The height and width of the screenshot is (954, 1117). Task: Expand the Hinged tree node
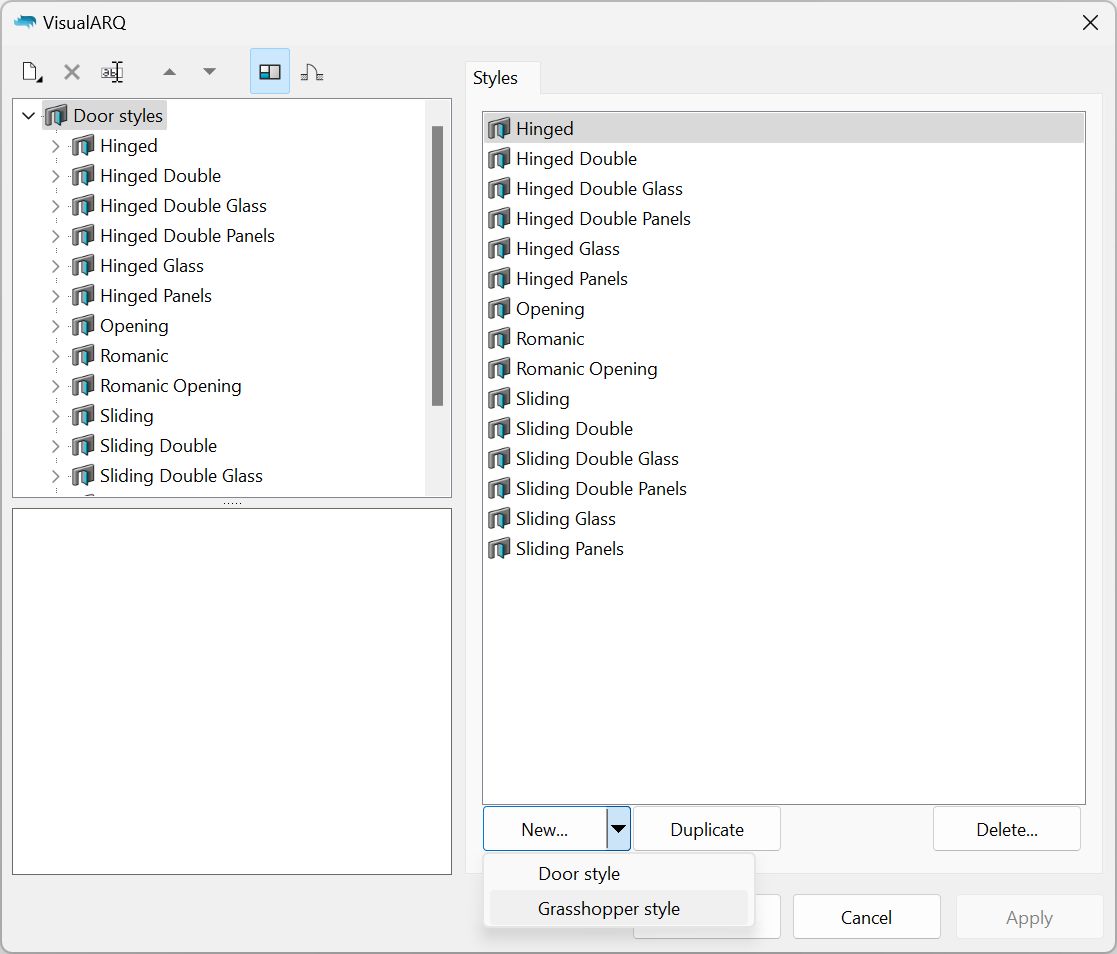click(56, 146)
